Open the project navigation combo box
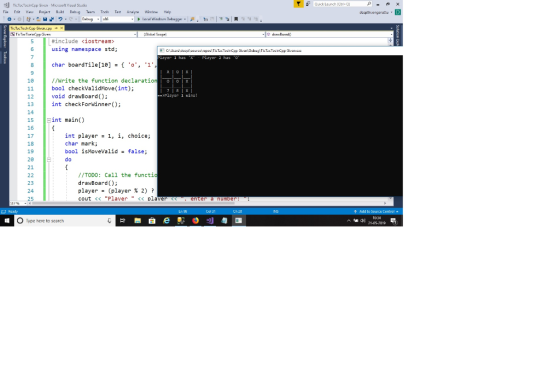 [73, 34]
